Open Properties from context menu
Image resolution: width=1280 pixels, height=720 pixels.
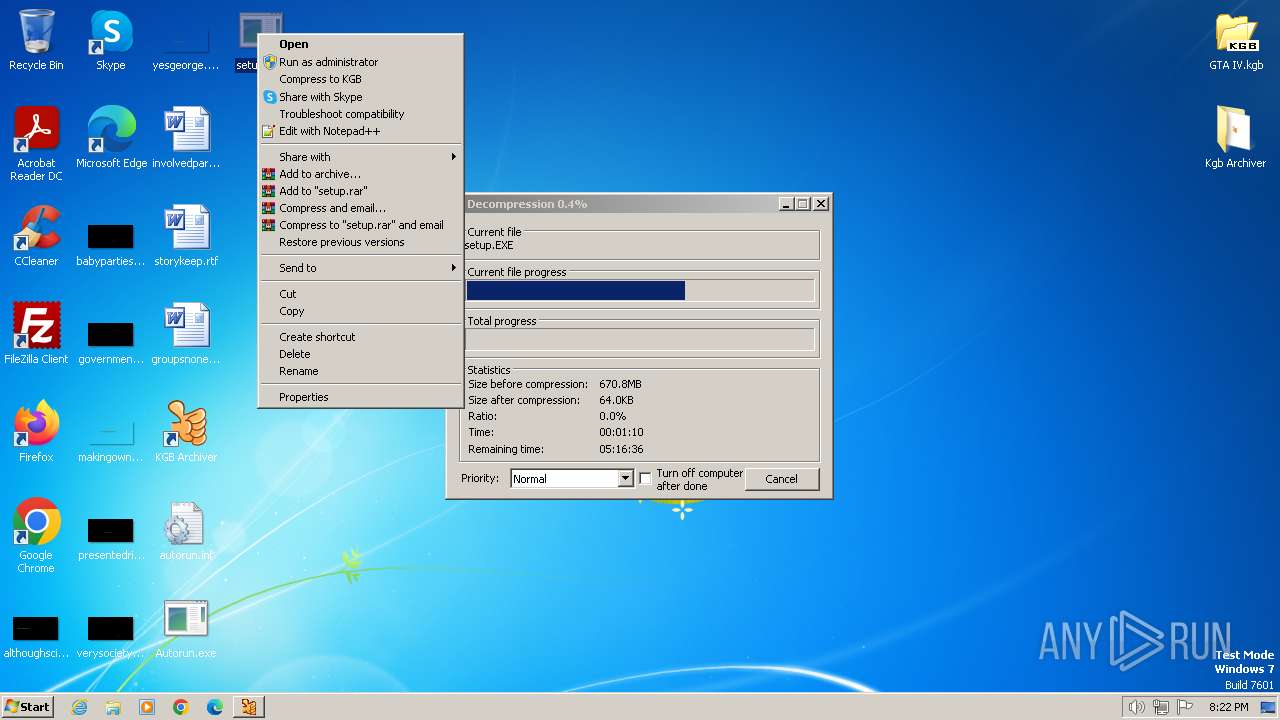tap(361, 397)
